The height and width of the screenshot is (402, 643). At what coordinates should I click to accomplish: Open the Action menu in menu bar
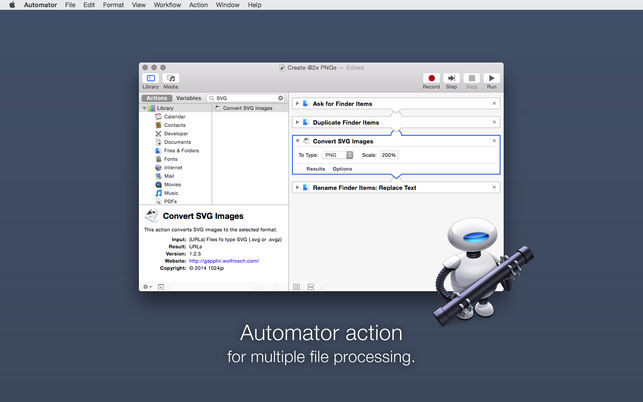click(198, 5)
